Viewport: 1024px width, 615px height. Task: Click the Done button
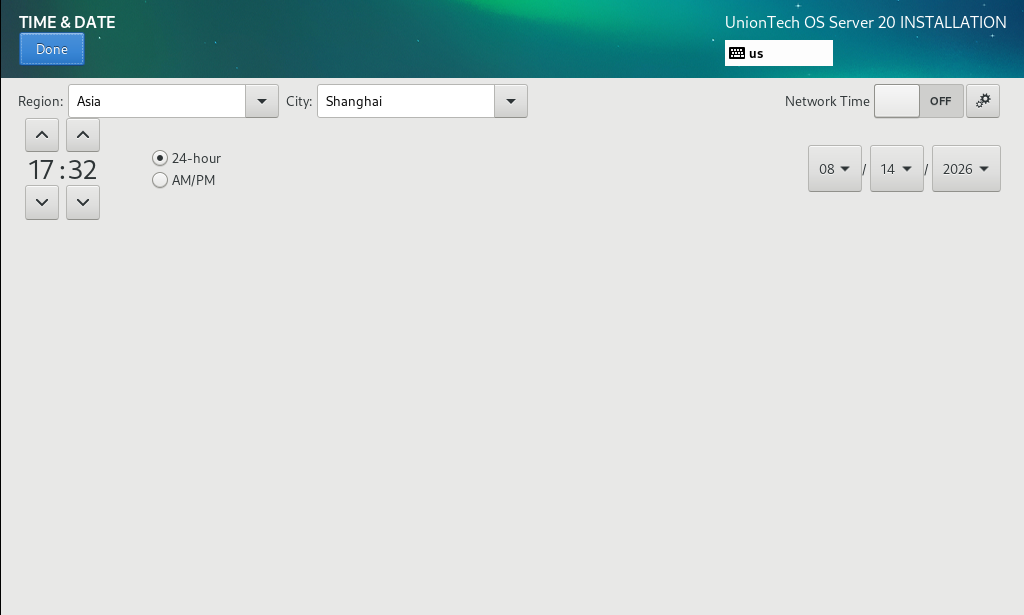[52, 49]
